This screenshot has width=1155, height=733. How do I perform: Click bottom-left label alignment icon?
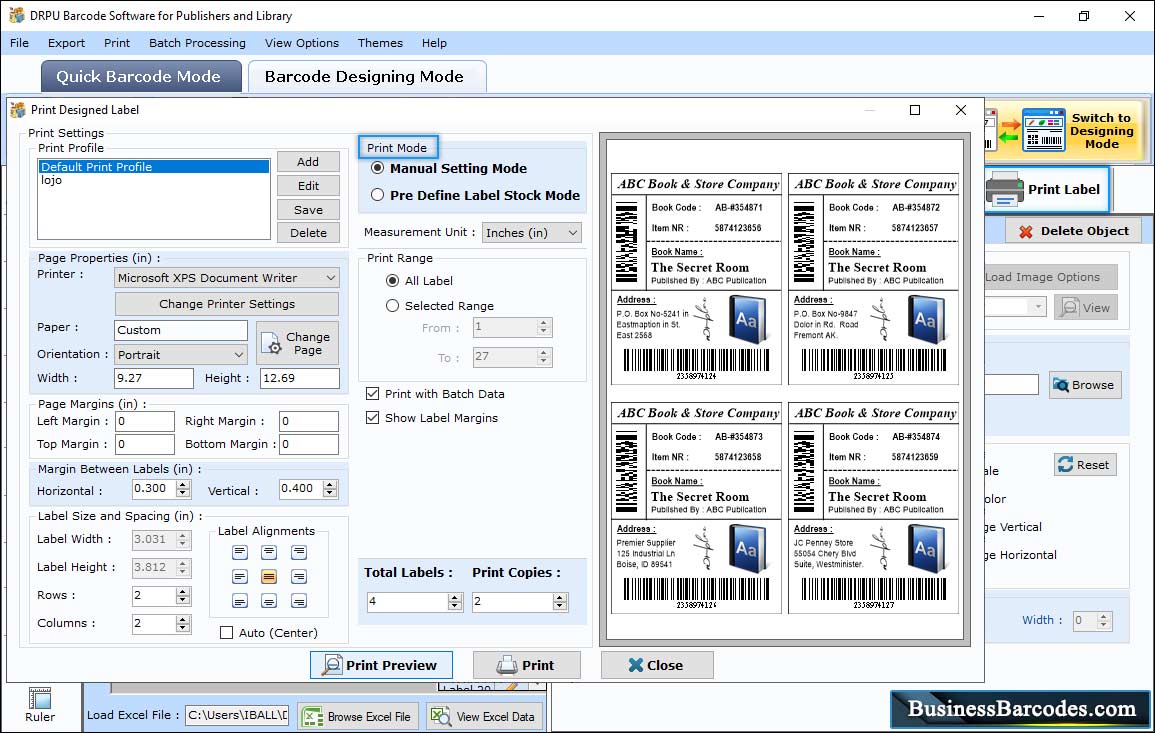(x=240, y=601)
